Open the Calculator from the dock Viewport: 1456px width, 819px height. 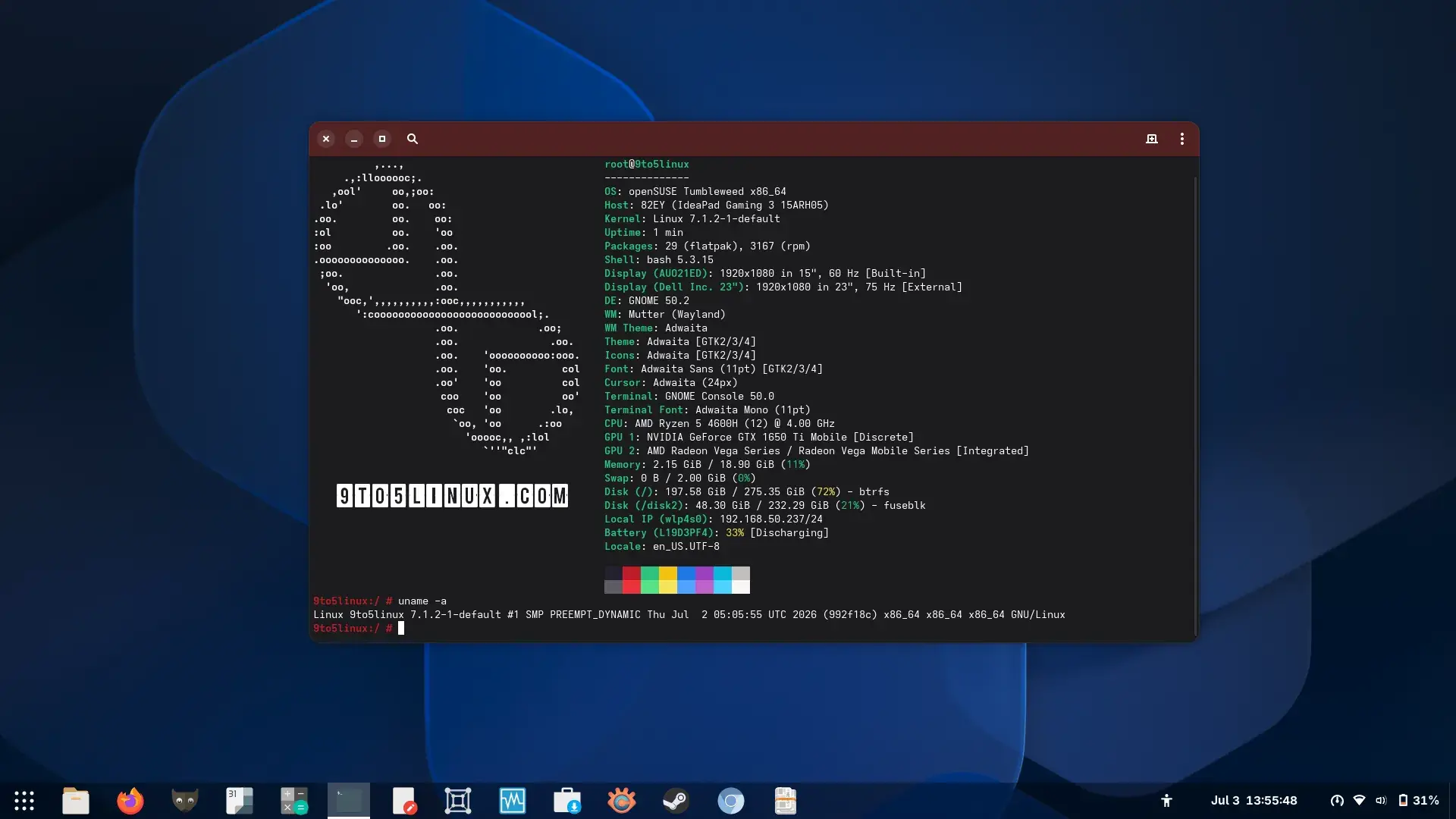(294, 801)
